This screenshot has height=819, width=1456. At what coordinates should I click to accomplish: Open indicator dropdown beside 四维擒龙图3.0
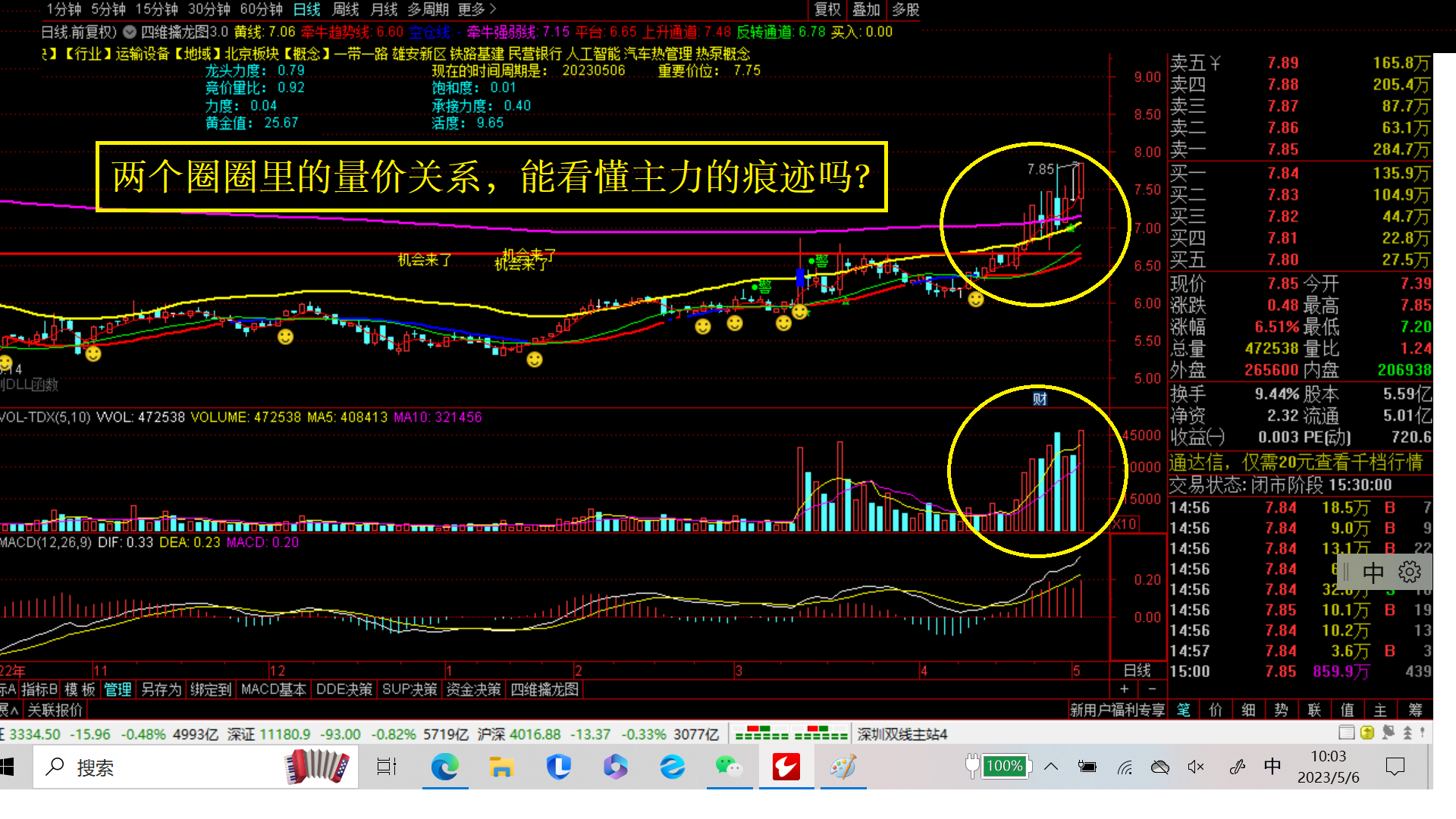pos(130,32)
